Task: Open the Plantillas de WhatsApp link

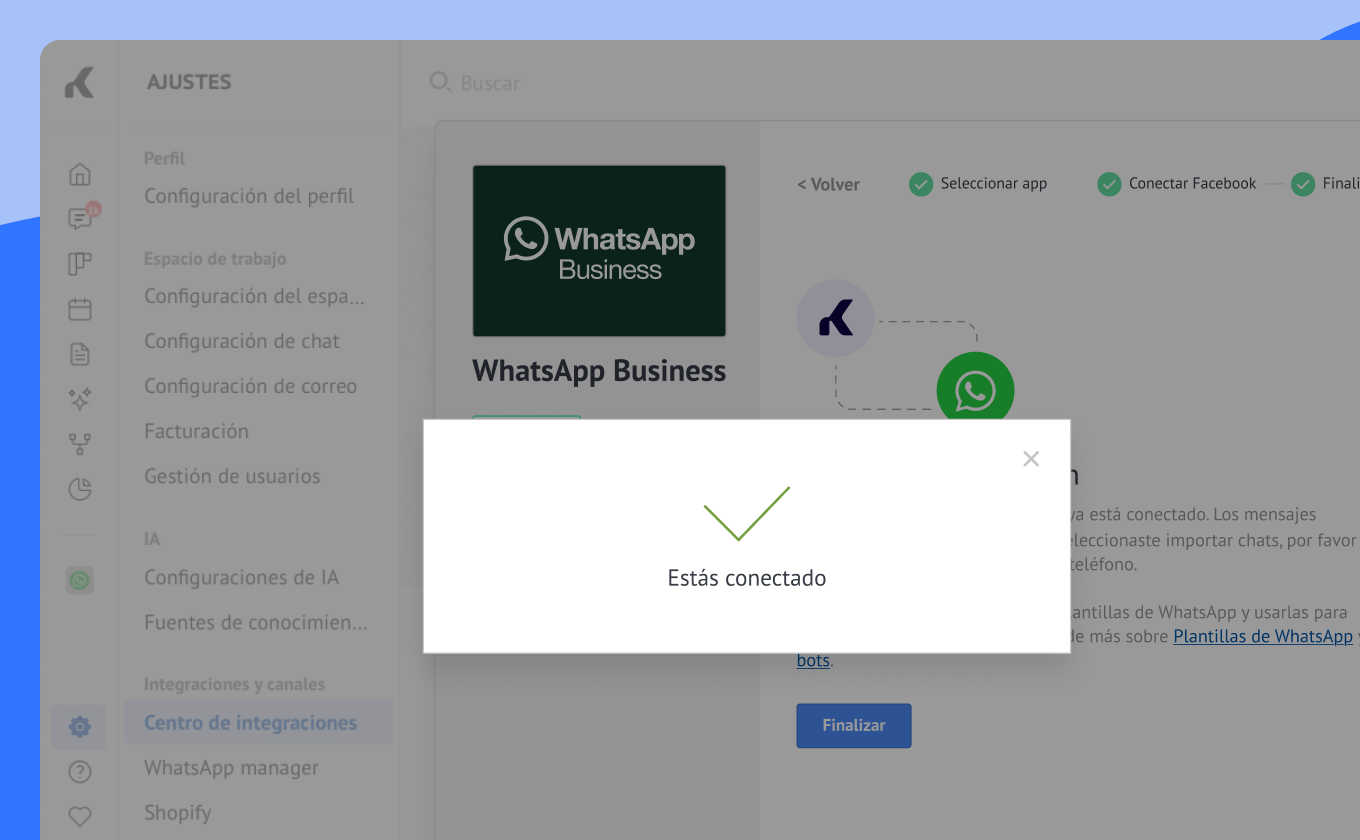Action: (x=1262, y=636)
